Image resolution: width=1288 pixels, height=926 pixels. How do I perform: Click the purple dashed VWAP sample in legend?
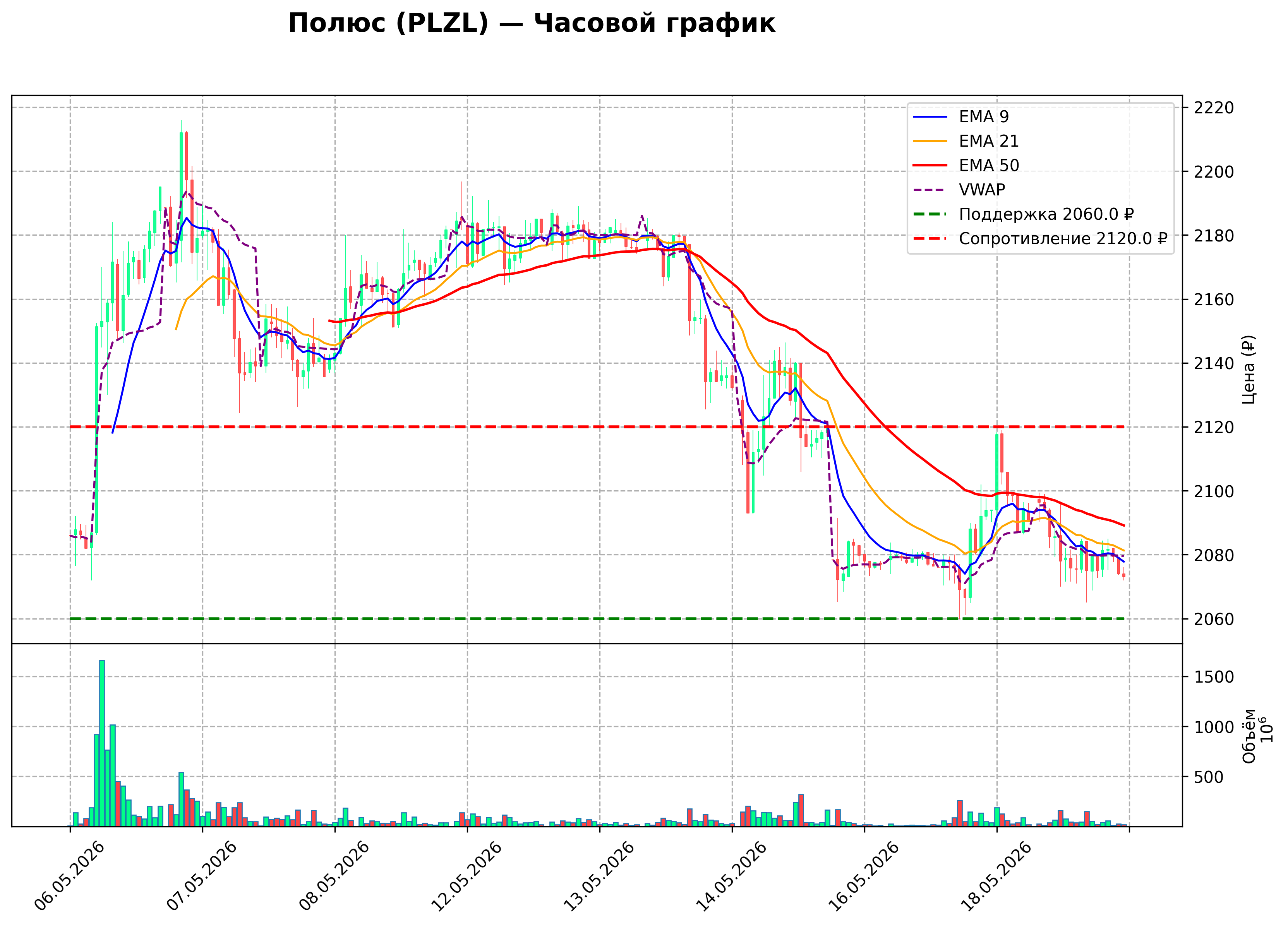(x=930, y=190)
